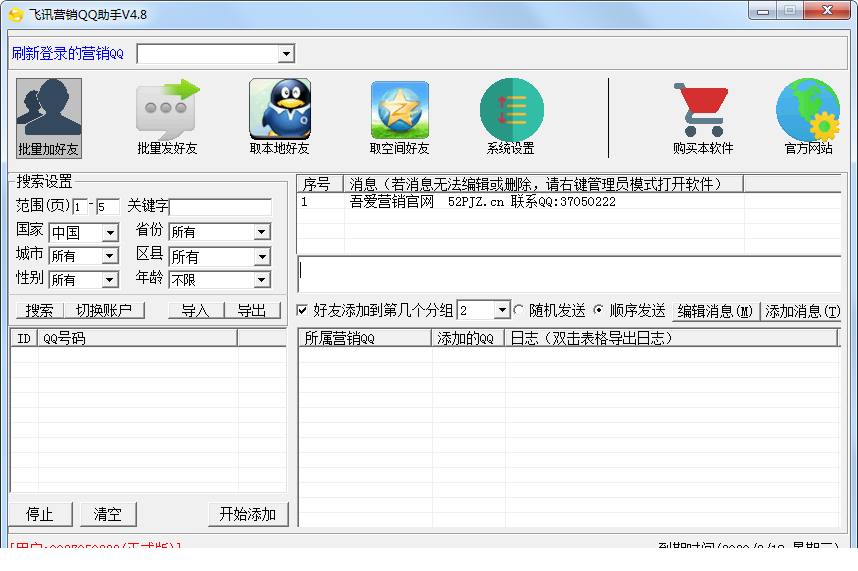Open the 城市 city dropdown
858x571 pixels.
[x=110, y=256]
